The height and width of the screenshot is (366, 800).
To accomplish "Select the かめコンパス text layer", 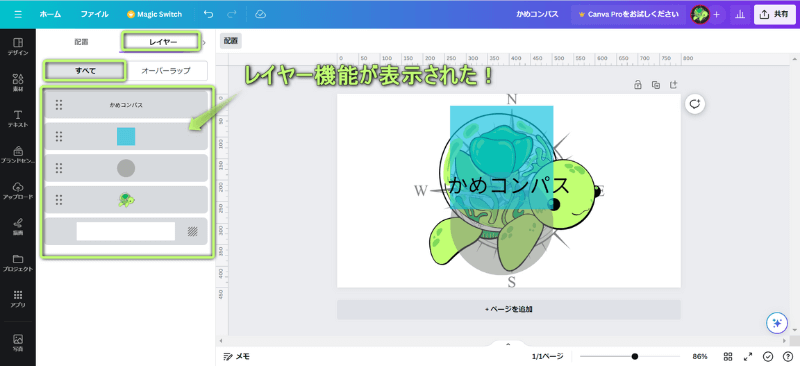I will [x=126, y=105].
